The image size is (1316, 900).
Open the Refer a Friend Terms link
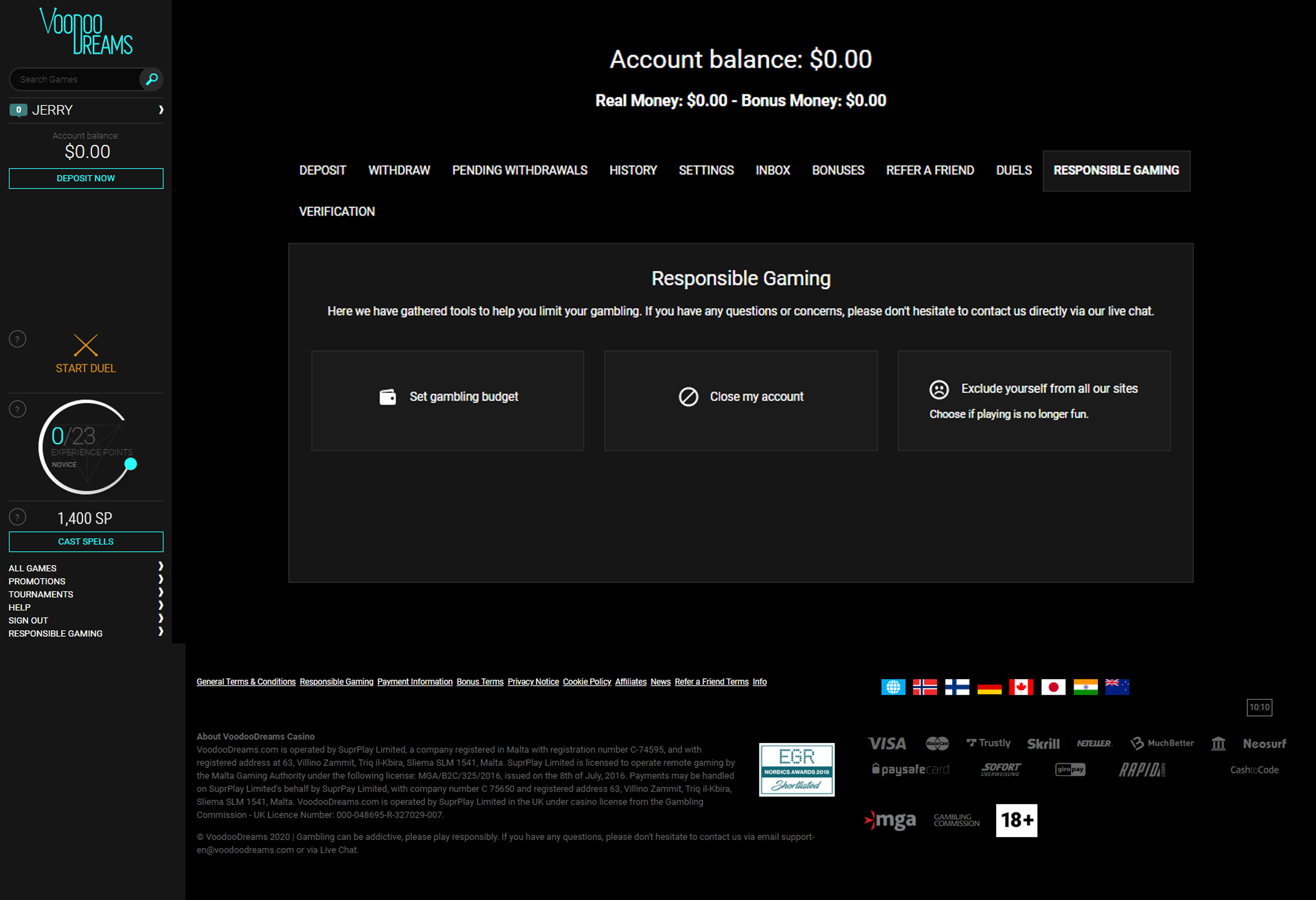tap(712, 682)
